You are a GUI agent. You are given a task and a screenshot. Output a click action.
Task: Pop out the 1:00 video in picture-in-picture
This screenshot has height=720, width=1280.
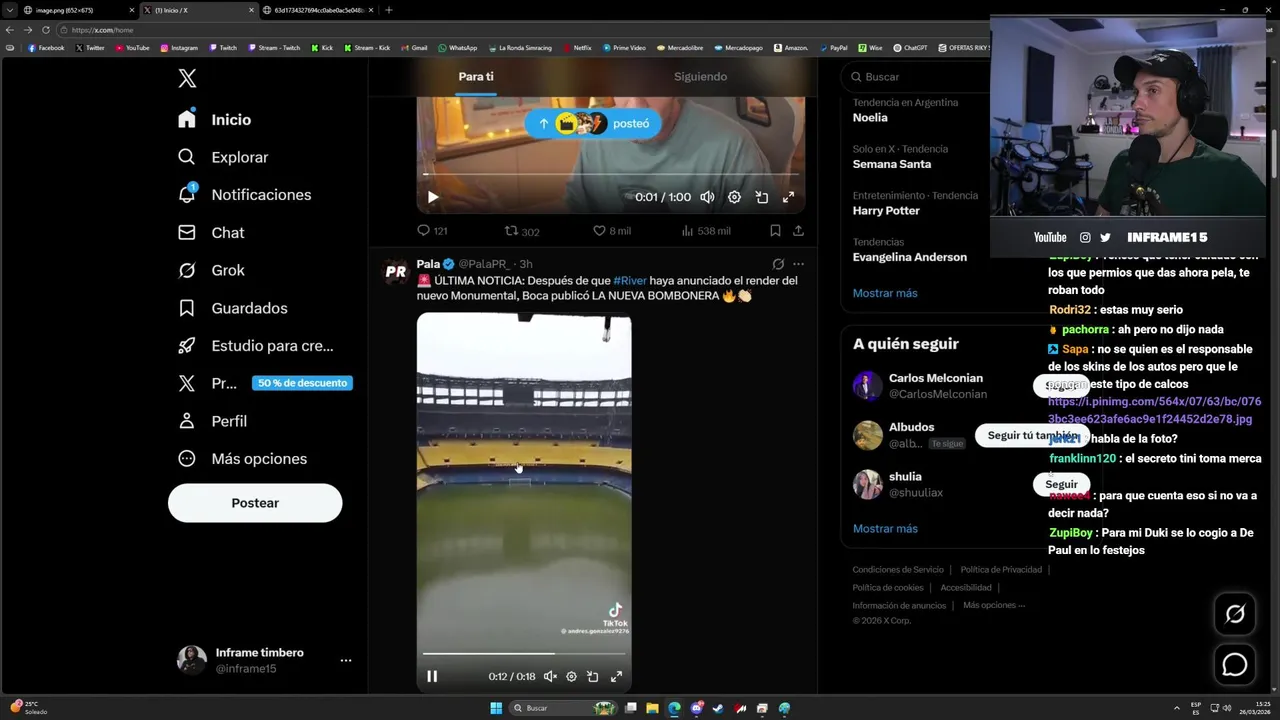pos(761,198)
